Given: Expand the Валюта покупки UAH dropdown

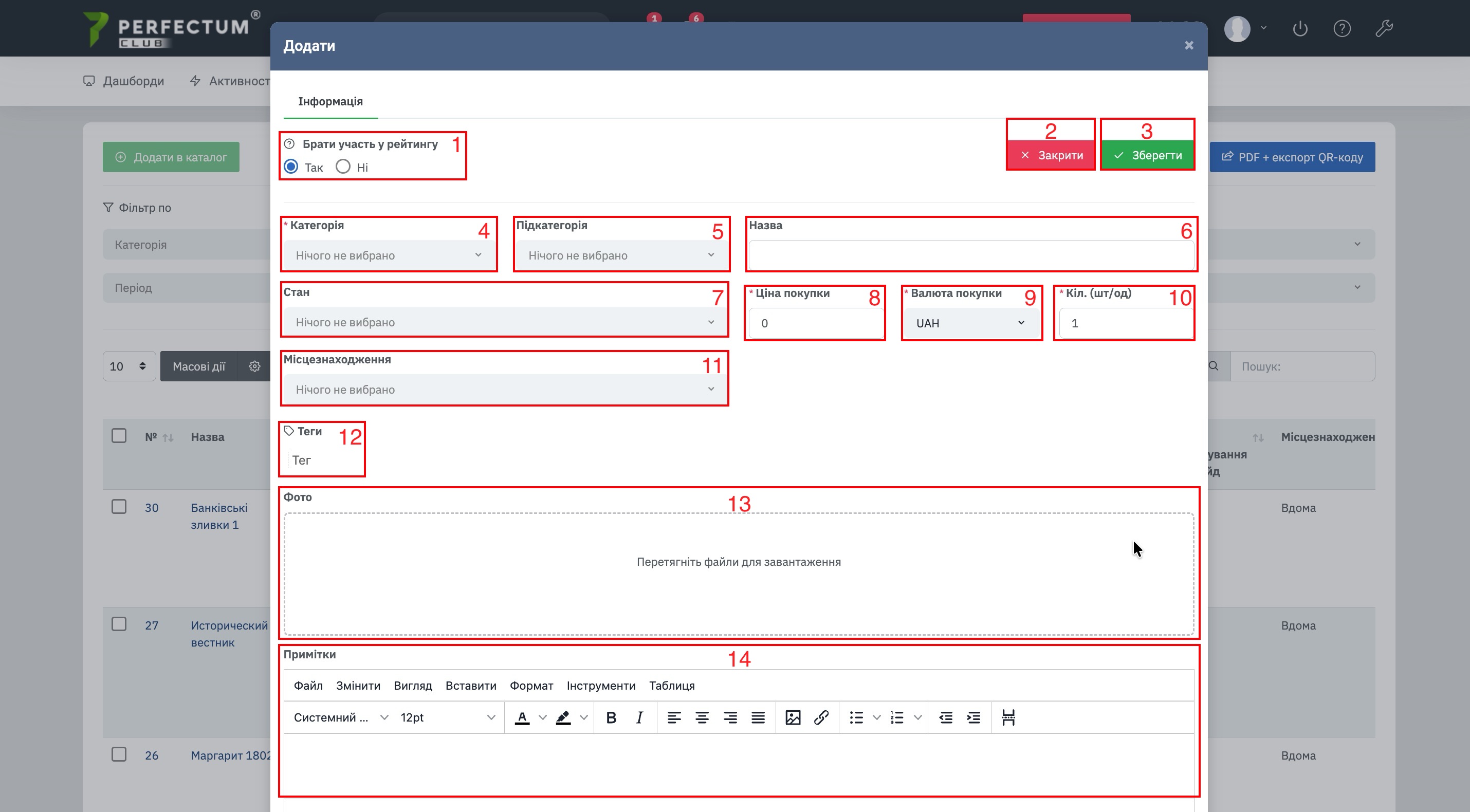Looking at the screenshot, I should (970, 323).
